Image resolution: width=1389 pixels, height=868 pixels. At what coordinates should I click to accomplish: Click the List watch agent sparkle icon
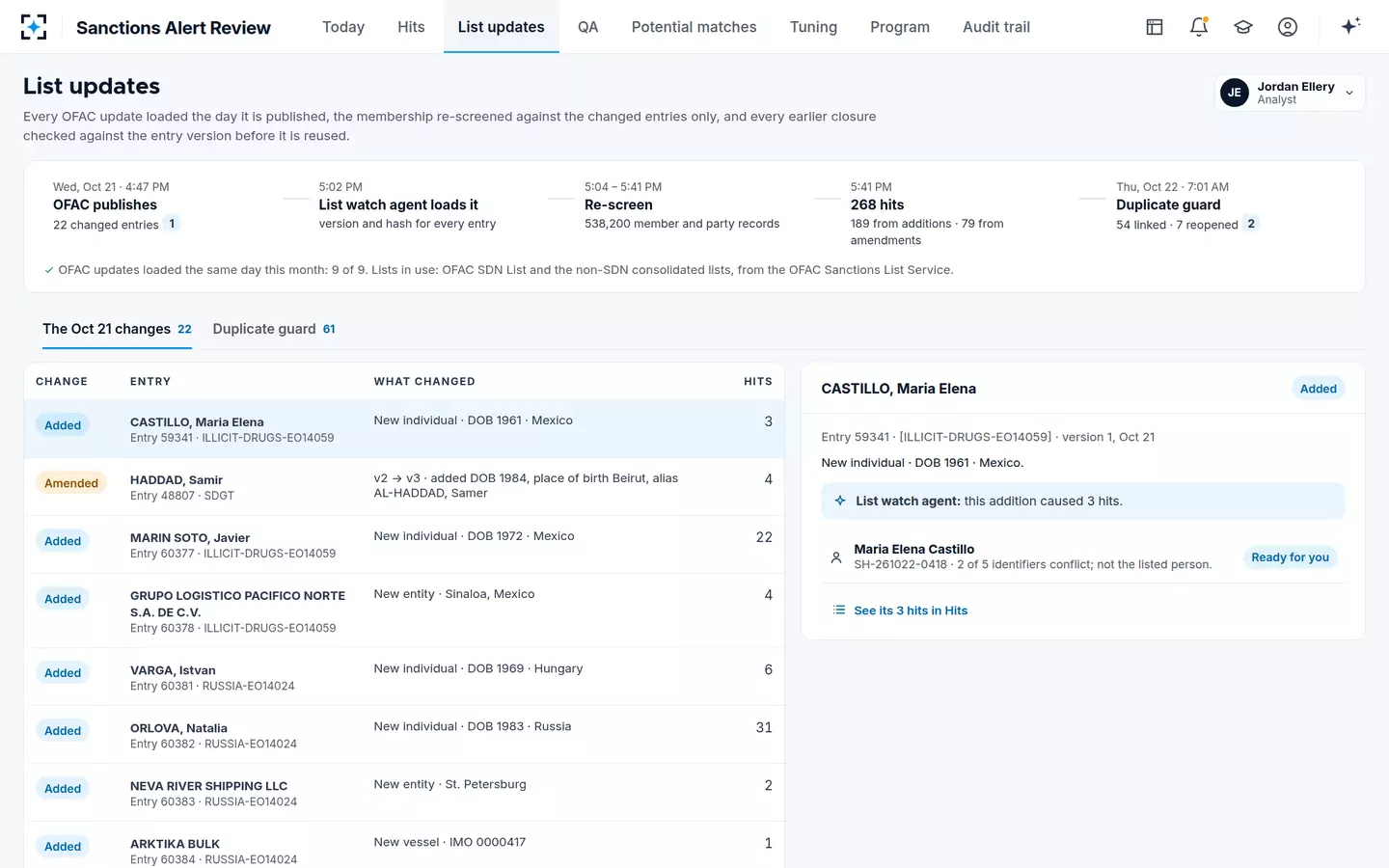[x=840, y=501]
